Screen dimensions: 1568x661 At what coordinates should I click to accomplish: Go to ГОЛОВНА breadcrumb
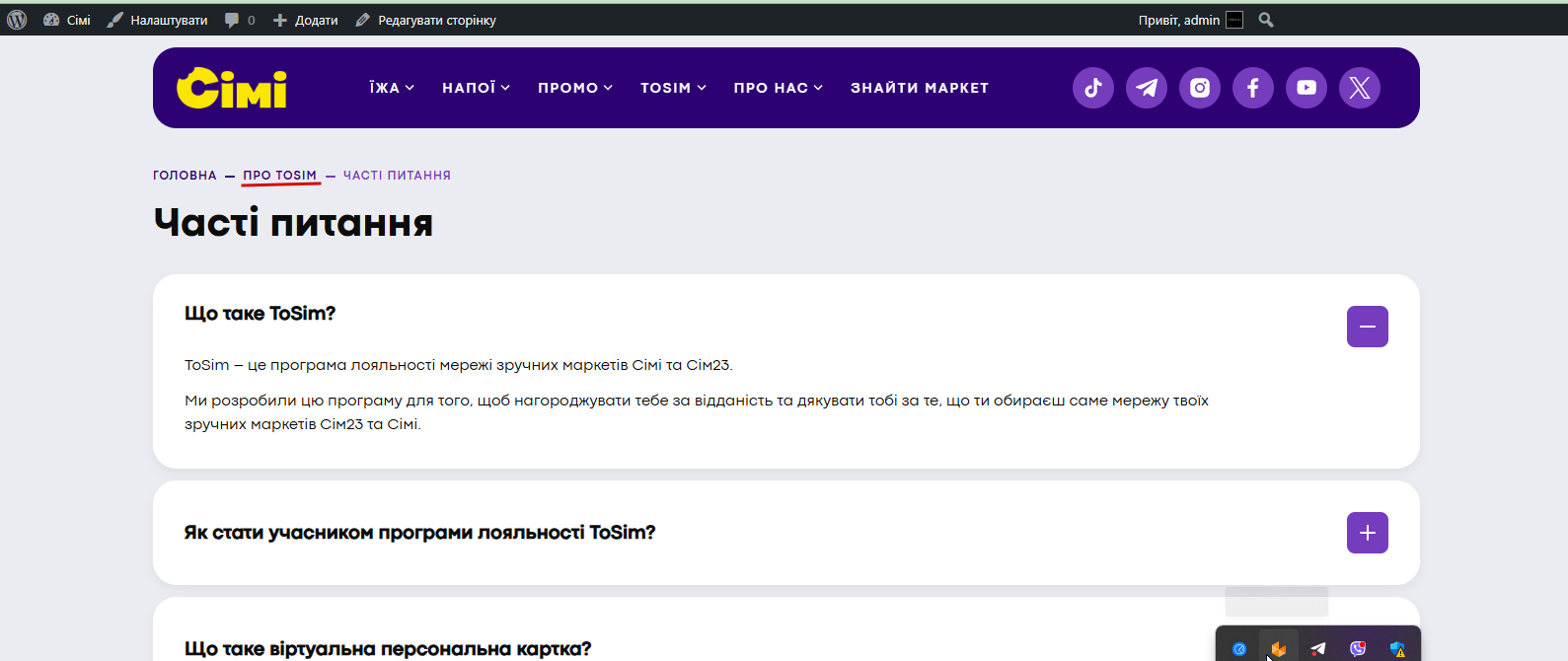(185, 176)
